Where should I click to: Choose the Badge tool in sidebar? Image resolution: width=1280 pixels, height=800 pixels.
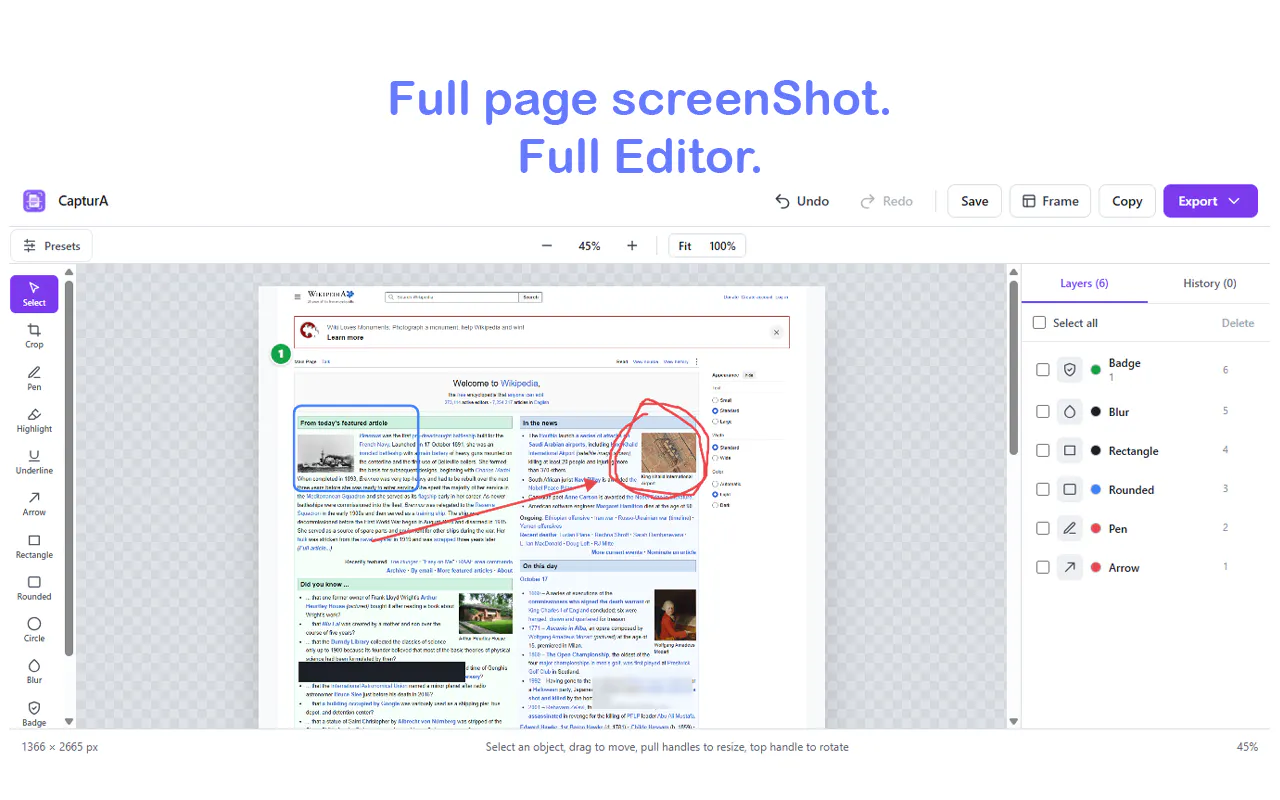34,713
